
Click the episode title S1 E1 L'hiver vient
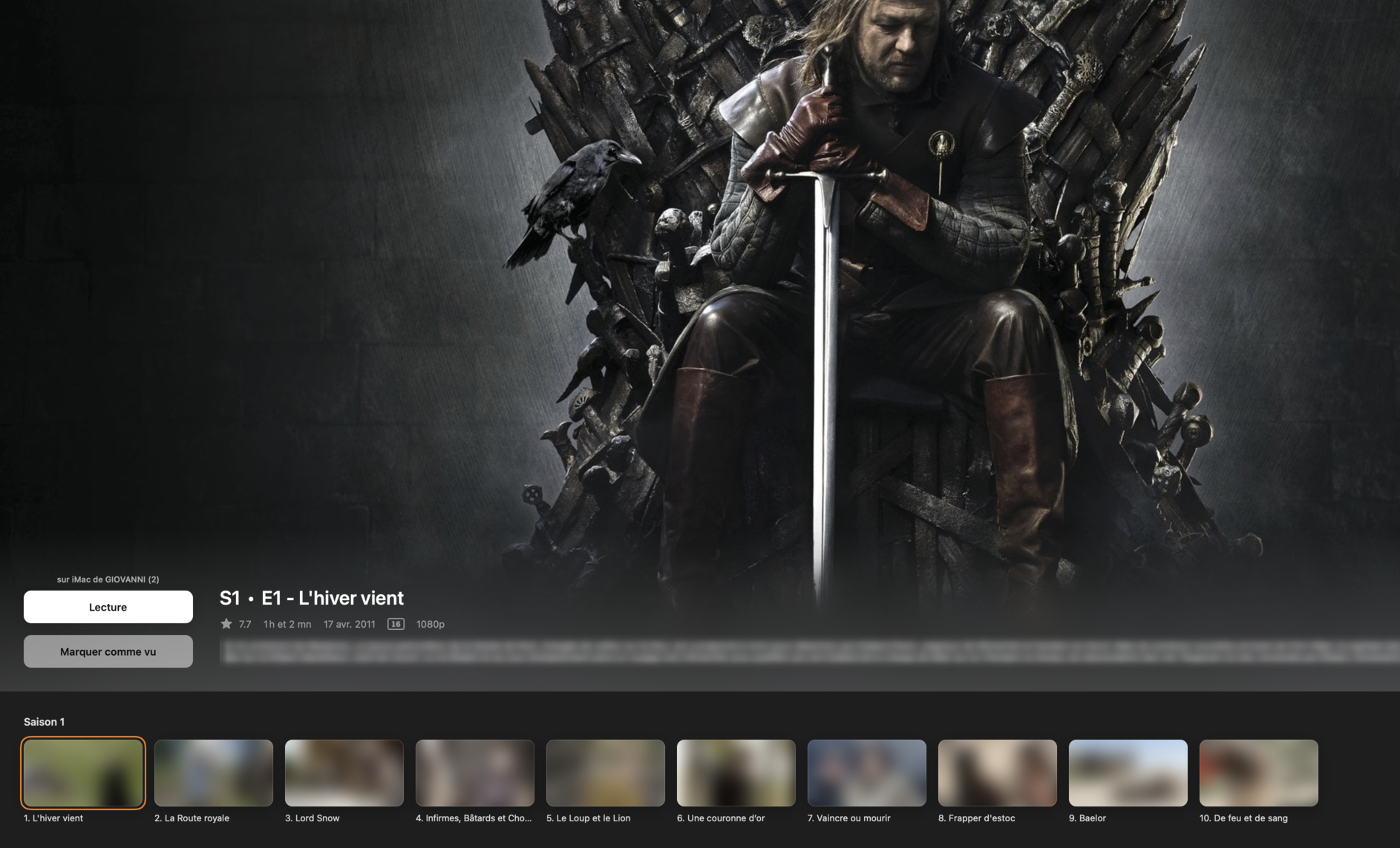312,598
